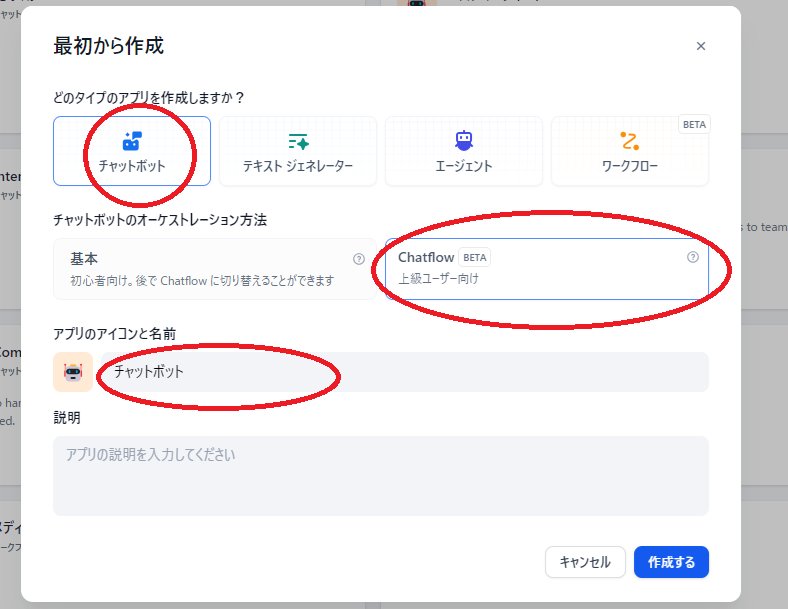
Task: Click the BETA badge on ワークフロー
Action: tap(694, 125)
